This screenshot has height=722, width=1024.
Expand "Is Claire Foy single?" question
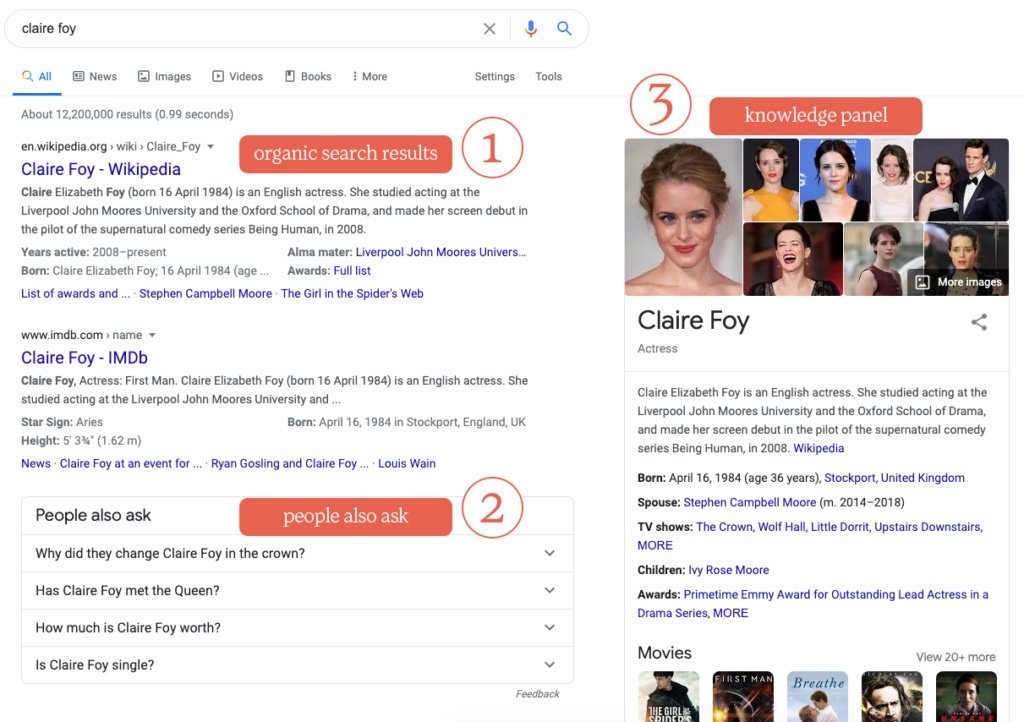tap(549, 664)
